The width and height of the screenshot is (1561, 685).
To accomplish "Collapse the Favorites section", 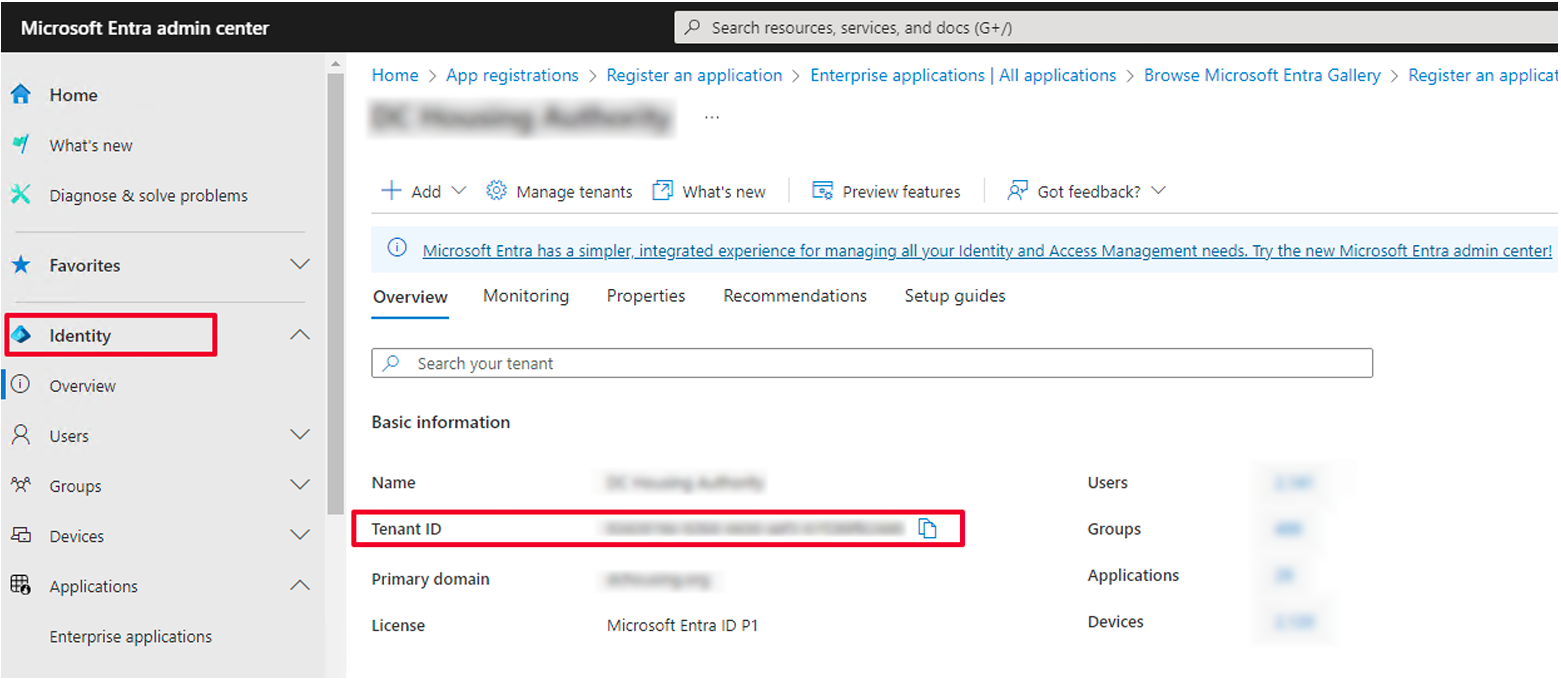I will [x=300, y=265].
